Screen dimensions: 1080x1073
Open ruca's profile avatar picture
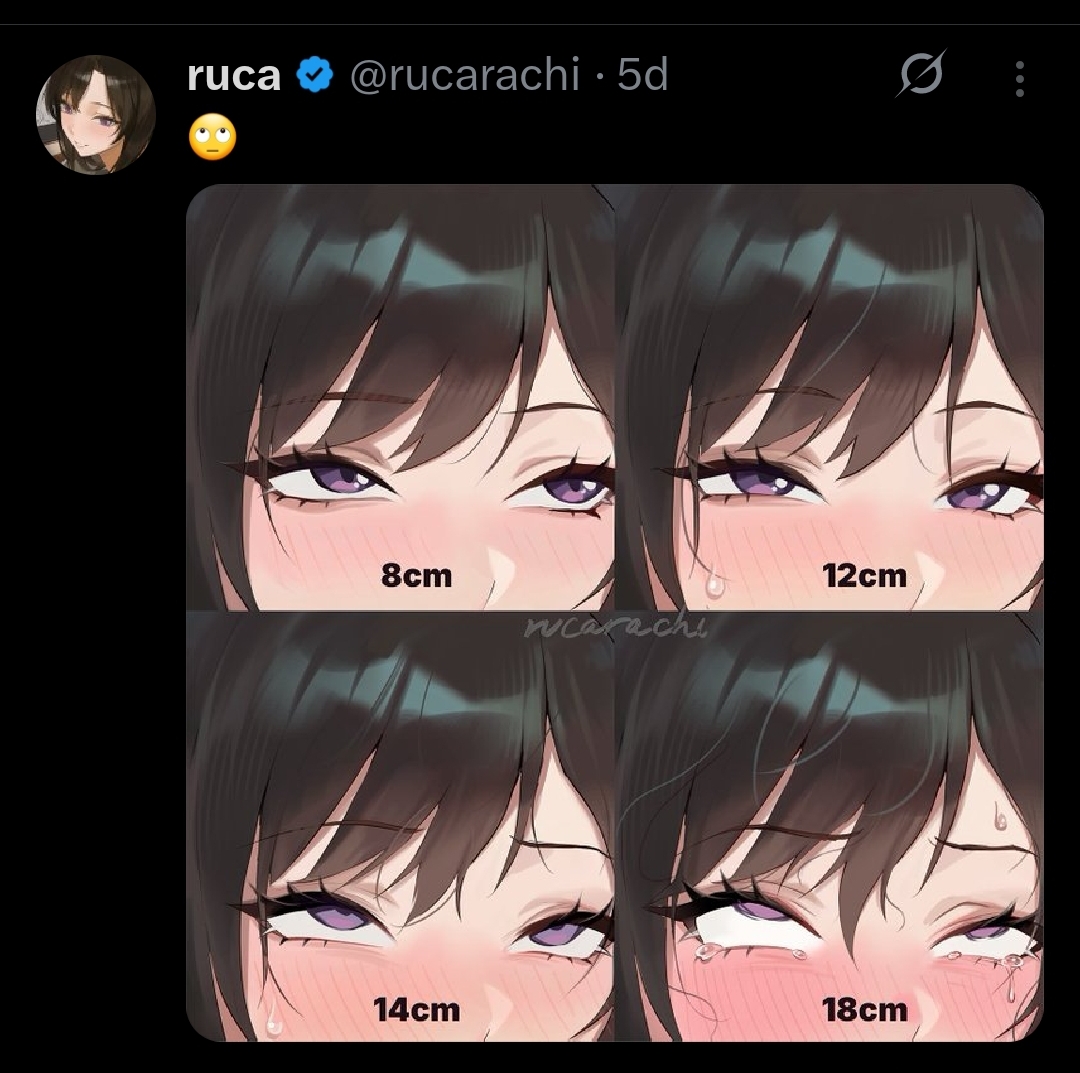[96, 114]
